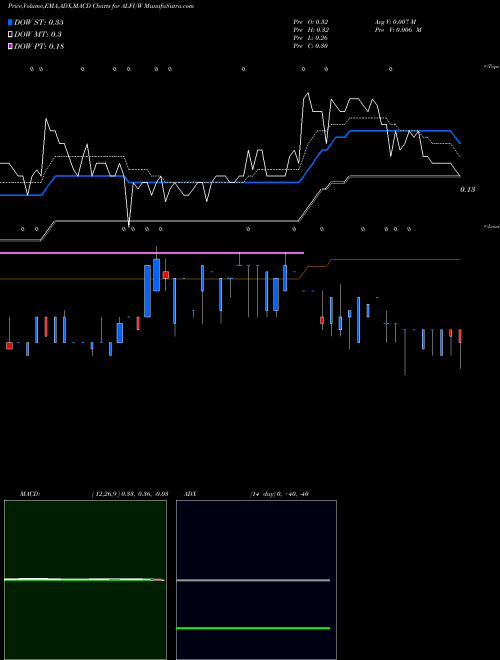
Task: Click the magenta horizontal line above the candles
Action: (152, 253)
